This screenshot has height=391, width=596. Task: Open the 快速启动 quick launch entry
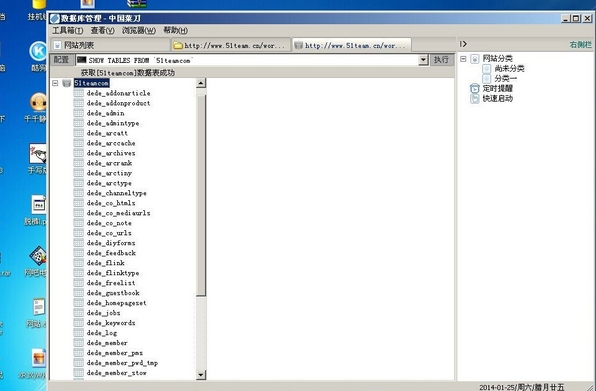click(498, 98)
